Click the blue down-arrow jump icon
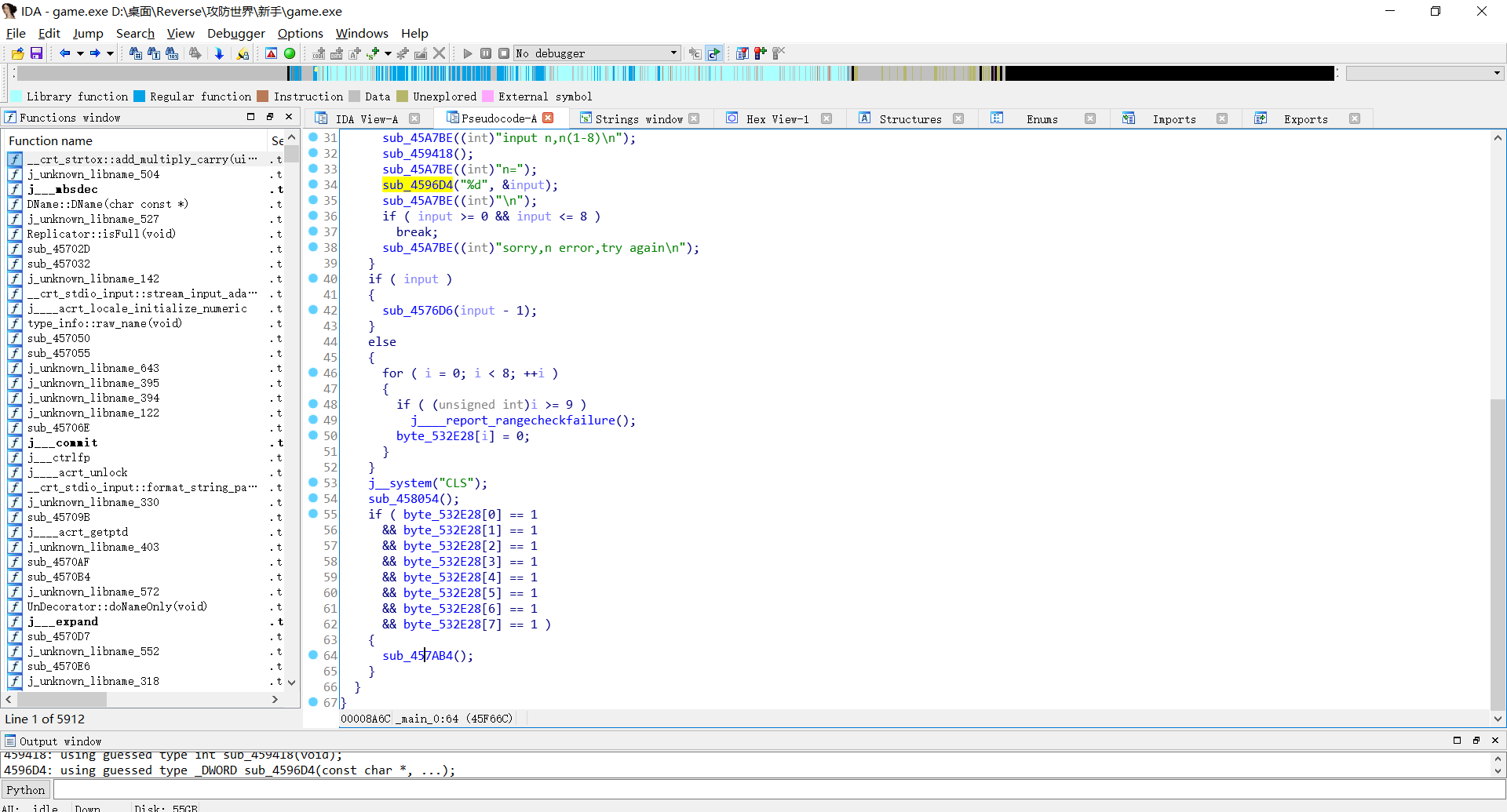Viewport: 1507px width, 812px height. (219, 53)
